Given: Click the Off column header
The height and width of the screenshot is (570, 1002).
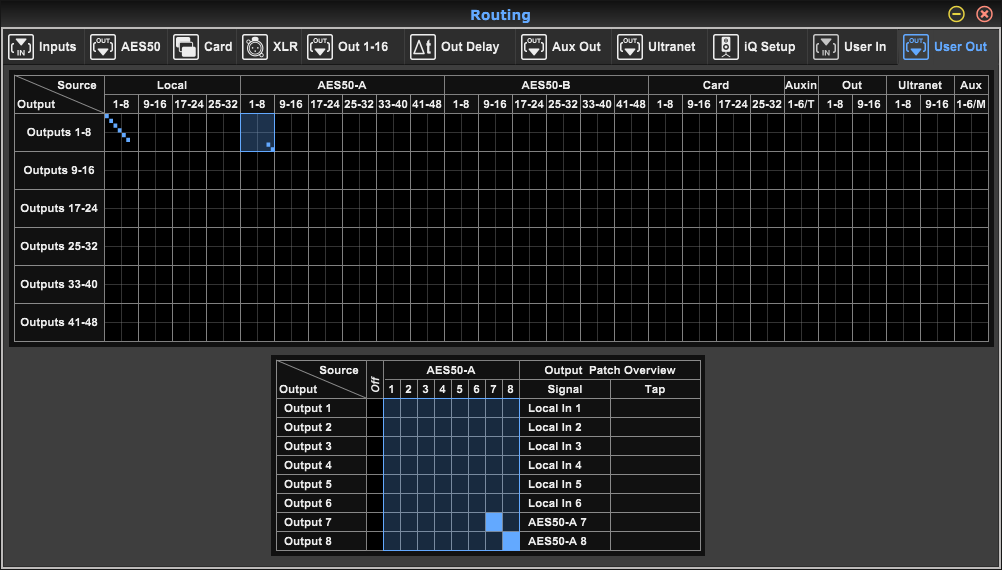Looking at the screenshot, I should coord(374,380).
